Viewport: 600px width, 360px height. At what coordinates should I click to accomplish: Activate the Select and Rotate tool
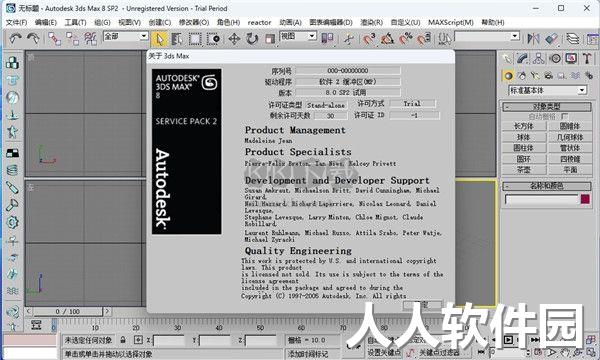point(252,39)
